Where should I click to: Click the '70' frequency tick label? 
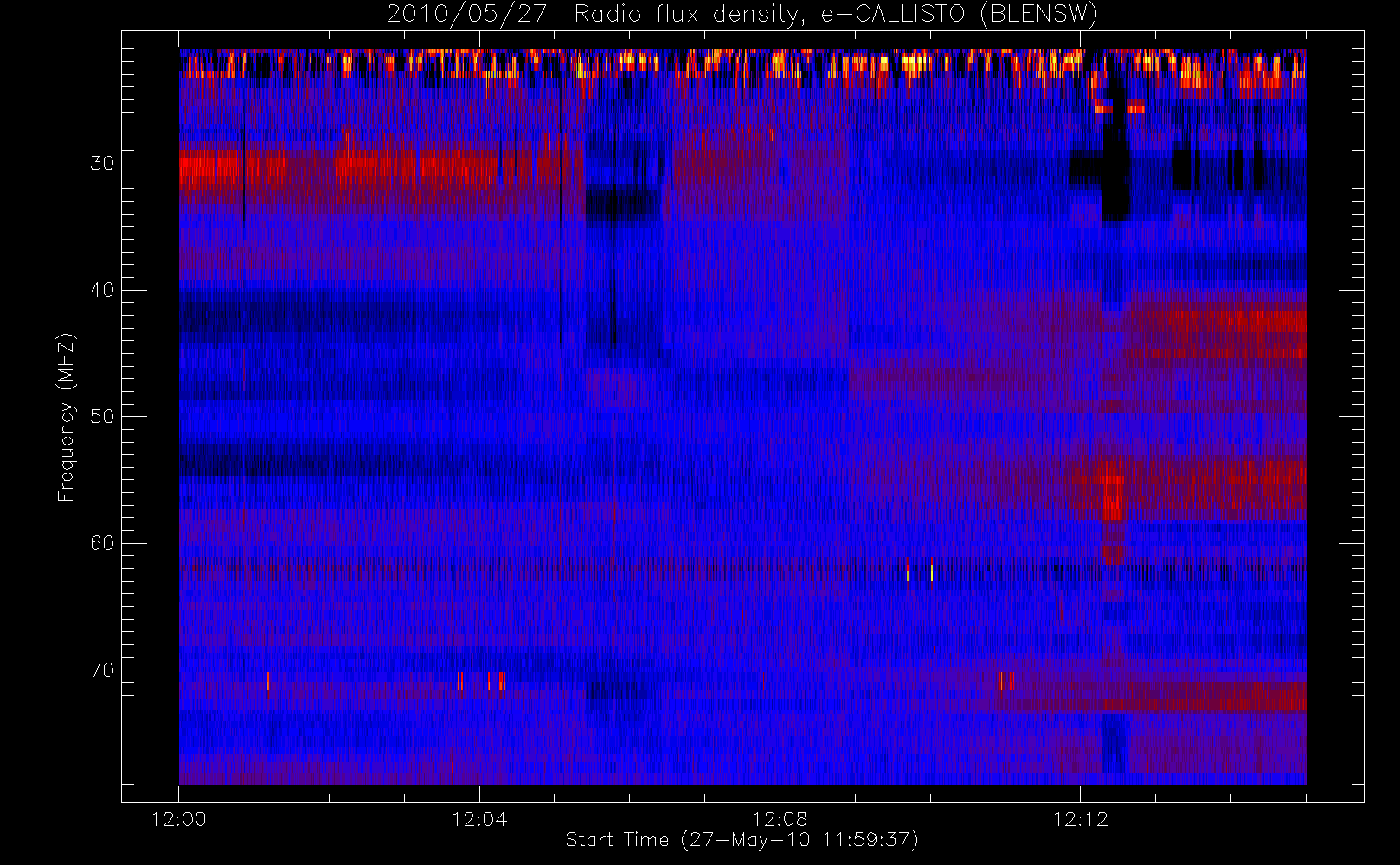(102, 670)
